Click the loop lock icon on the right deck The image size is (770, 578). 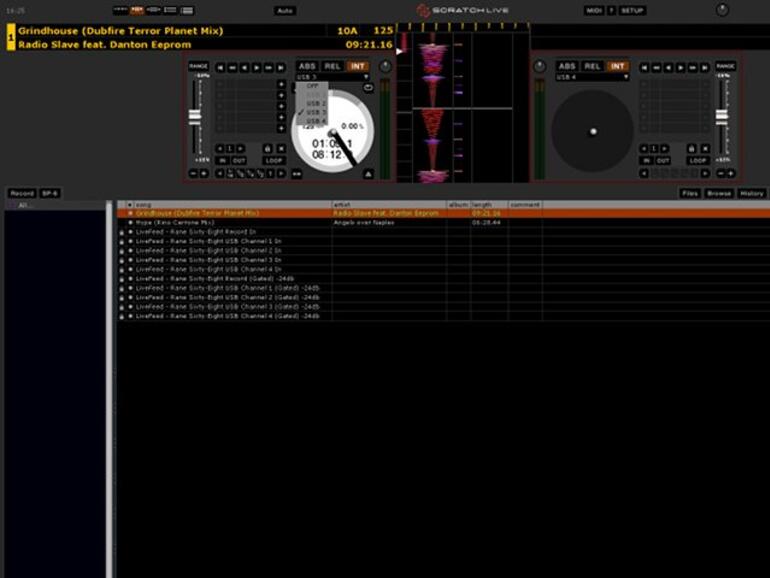coord(689,148)
